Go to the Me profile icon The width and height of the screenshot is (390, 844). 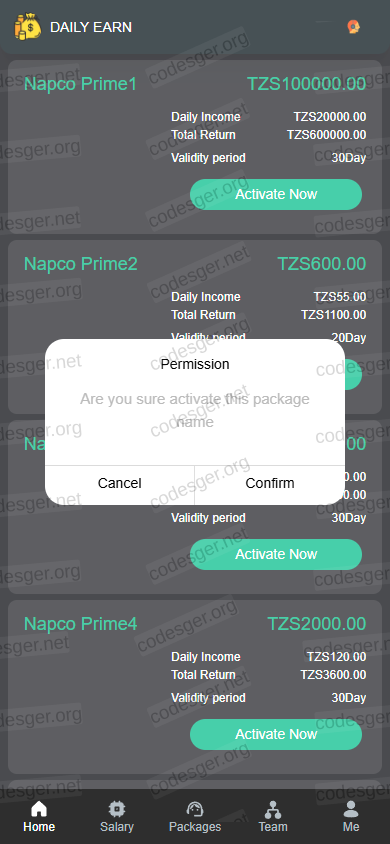pyautogui.click(x=351, y=809)
